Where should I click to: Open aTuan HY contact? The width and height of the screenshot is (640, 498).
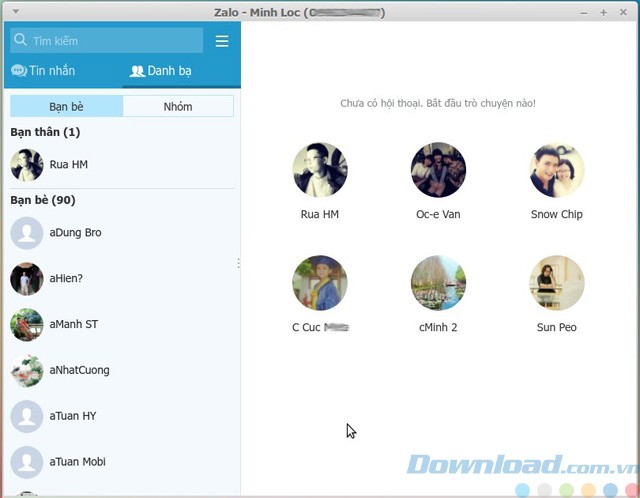coord(72,416)
